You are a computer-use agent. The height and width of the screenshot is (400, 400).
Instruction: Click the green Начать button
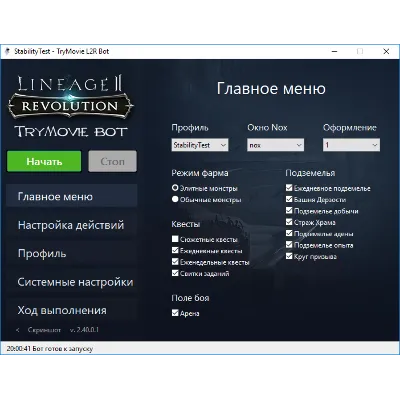click(44, 161)
